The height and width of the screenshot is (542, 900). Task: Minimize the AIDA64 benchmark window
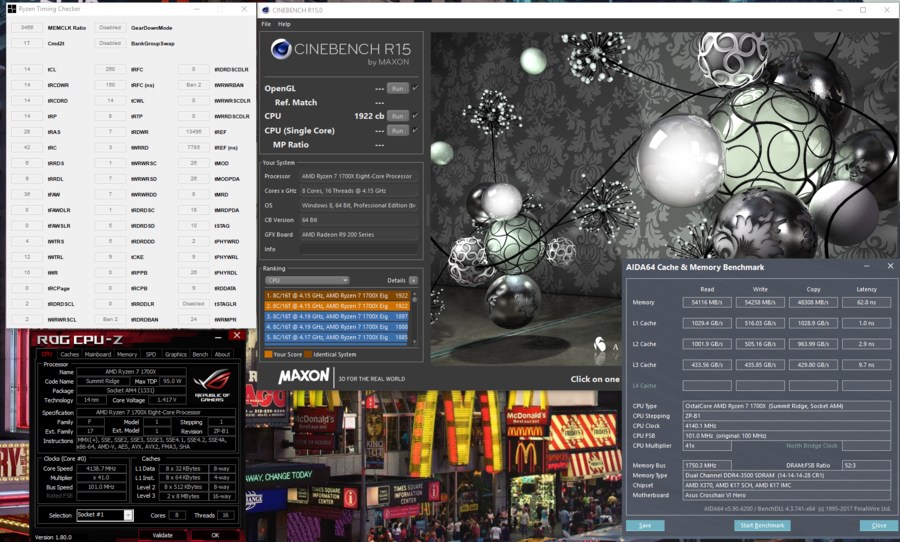point(867,267)
